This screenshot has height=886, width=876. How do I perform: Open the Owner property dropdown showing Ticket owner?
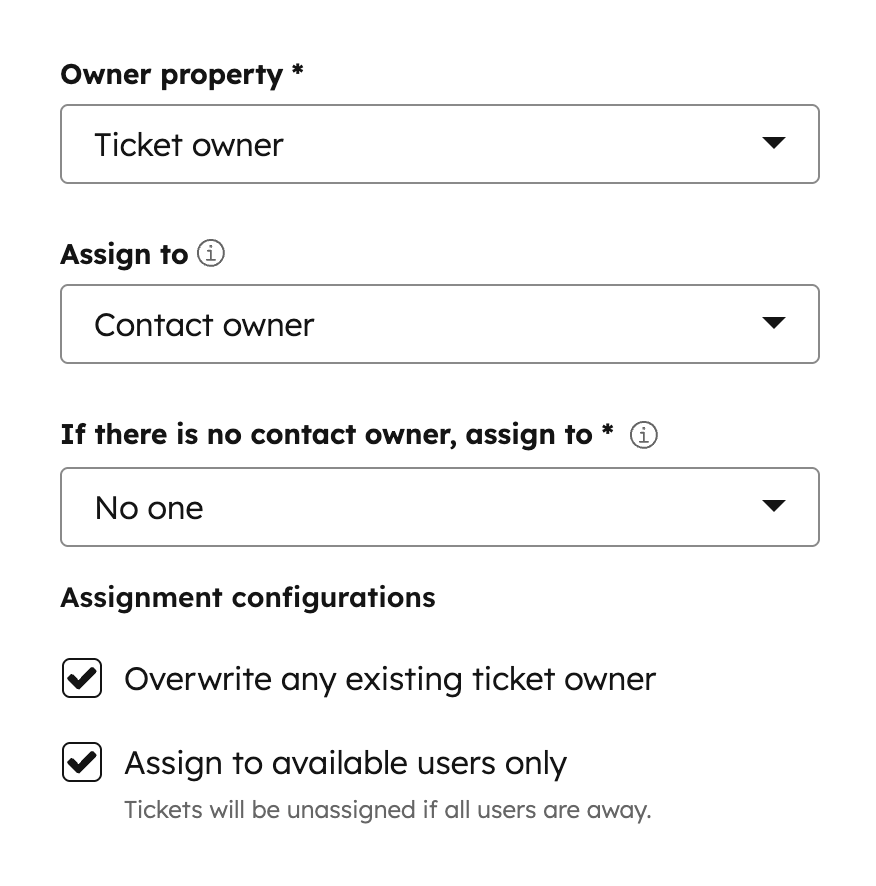[440, 143]
